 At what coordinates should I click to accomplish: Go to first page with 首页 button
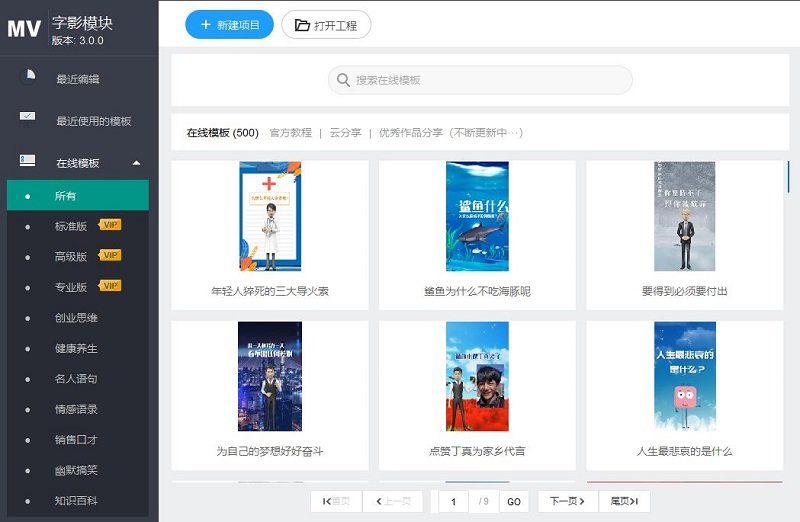click(x=336, y=502)
